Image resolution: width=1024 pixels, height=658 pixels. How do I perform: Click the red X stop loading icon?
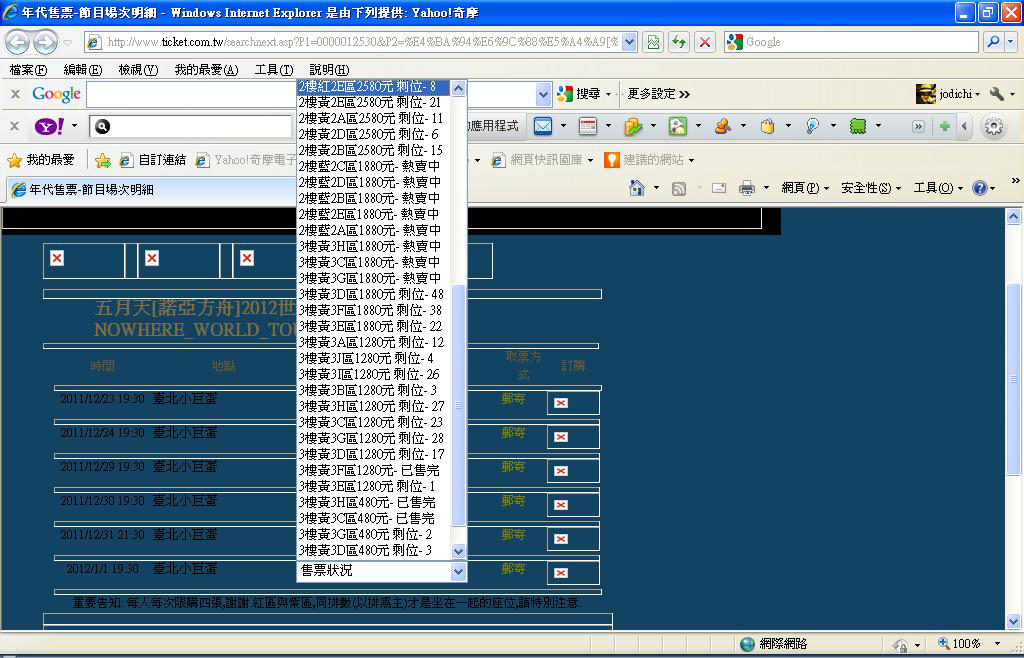click(x=705, y=42)
